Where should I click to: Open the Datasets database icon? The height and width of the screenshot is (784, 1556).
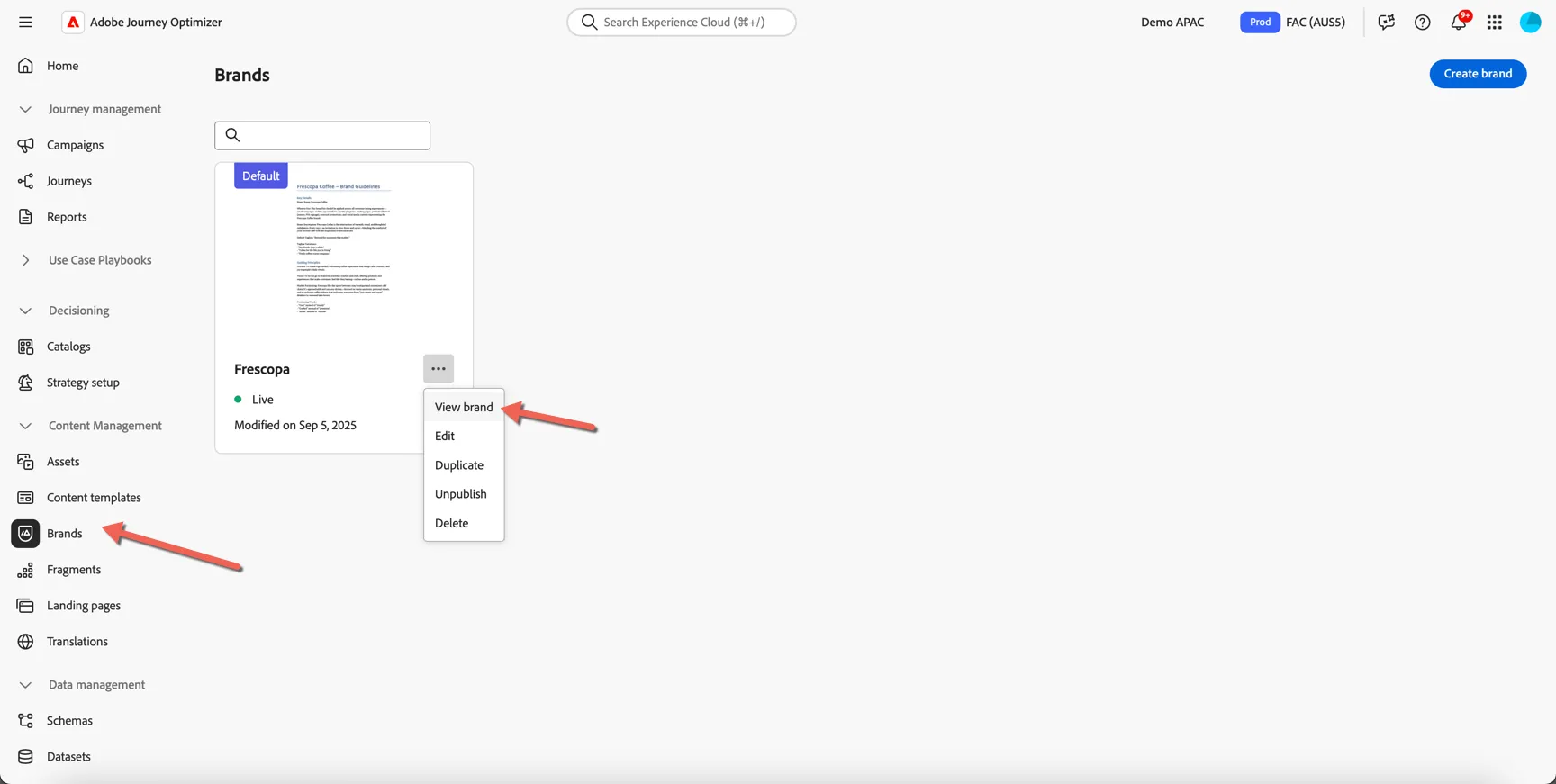(25, 757)
